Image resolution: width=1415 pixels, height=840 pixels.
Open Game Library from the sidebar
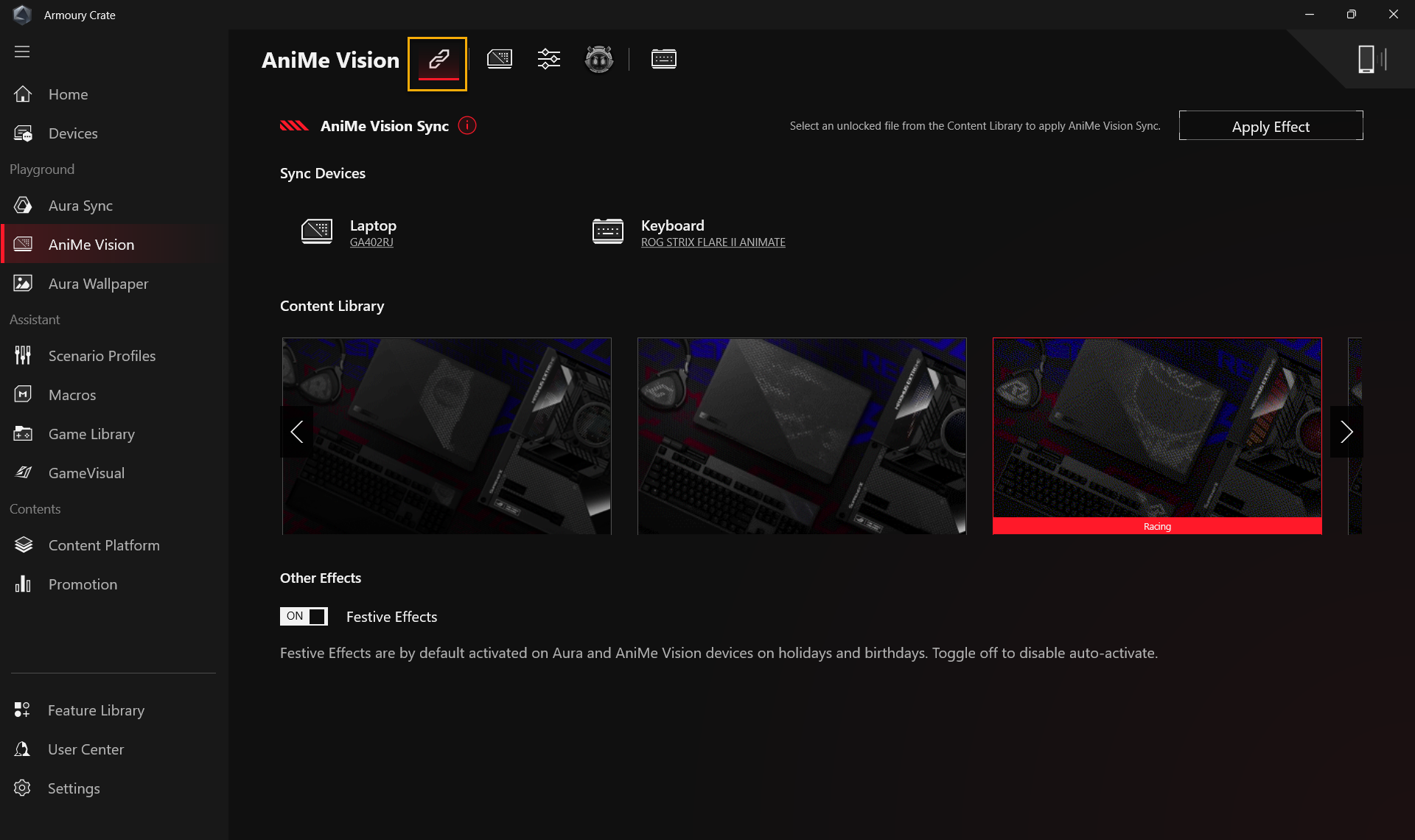click(91, 434)
